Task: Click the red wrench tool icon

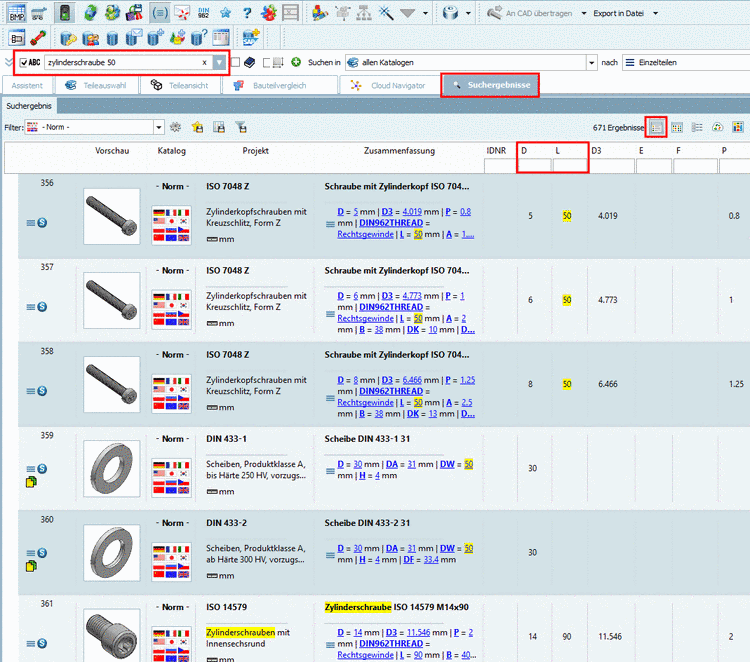Action: click(x=38, y=37)
